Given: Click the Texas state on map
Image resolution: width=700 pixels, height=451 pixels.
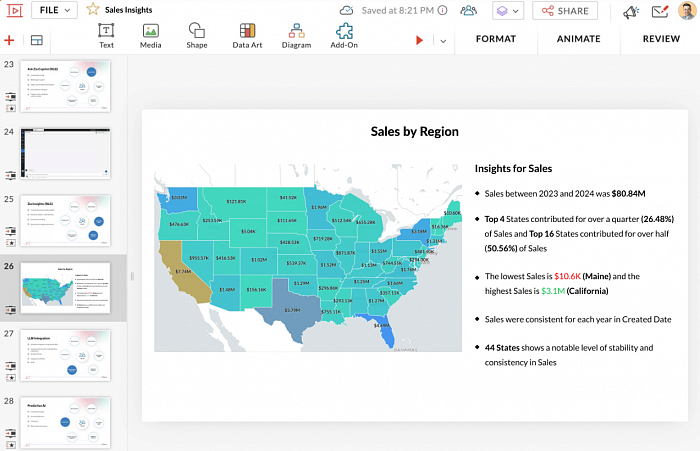Looking at the screenshot, I should tap(290, 308).
